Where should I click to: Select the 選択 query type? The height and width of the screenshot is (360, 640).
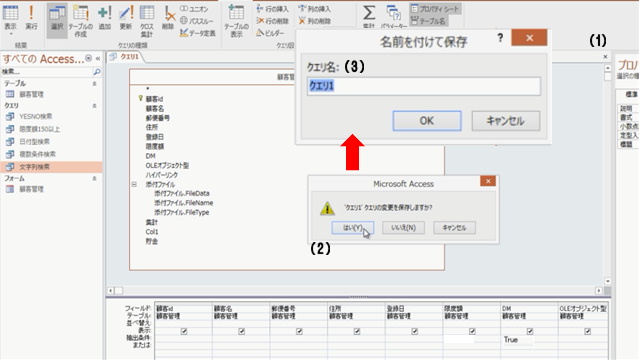pos(57,20)
